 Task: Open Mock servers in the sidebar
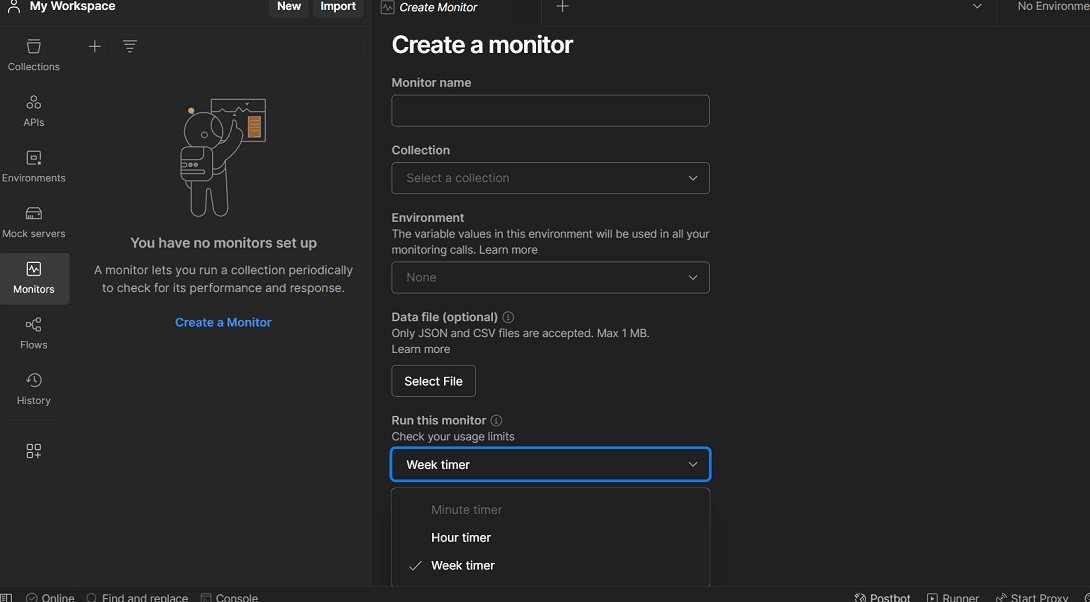(x=34, y=222)
